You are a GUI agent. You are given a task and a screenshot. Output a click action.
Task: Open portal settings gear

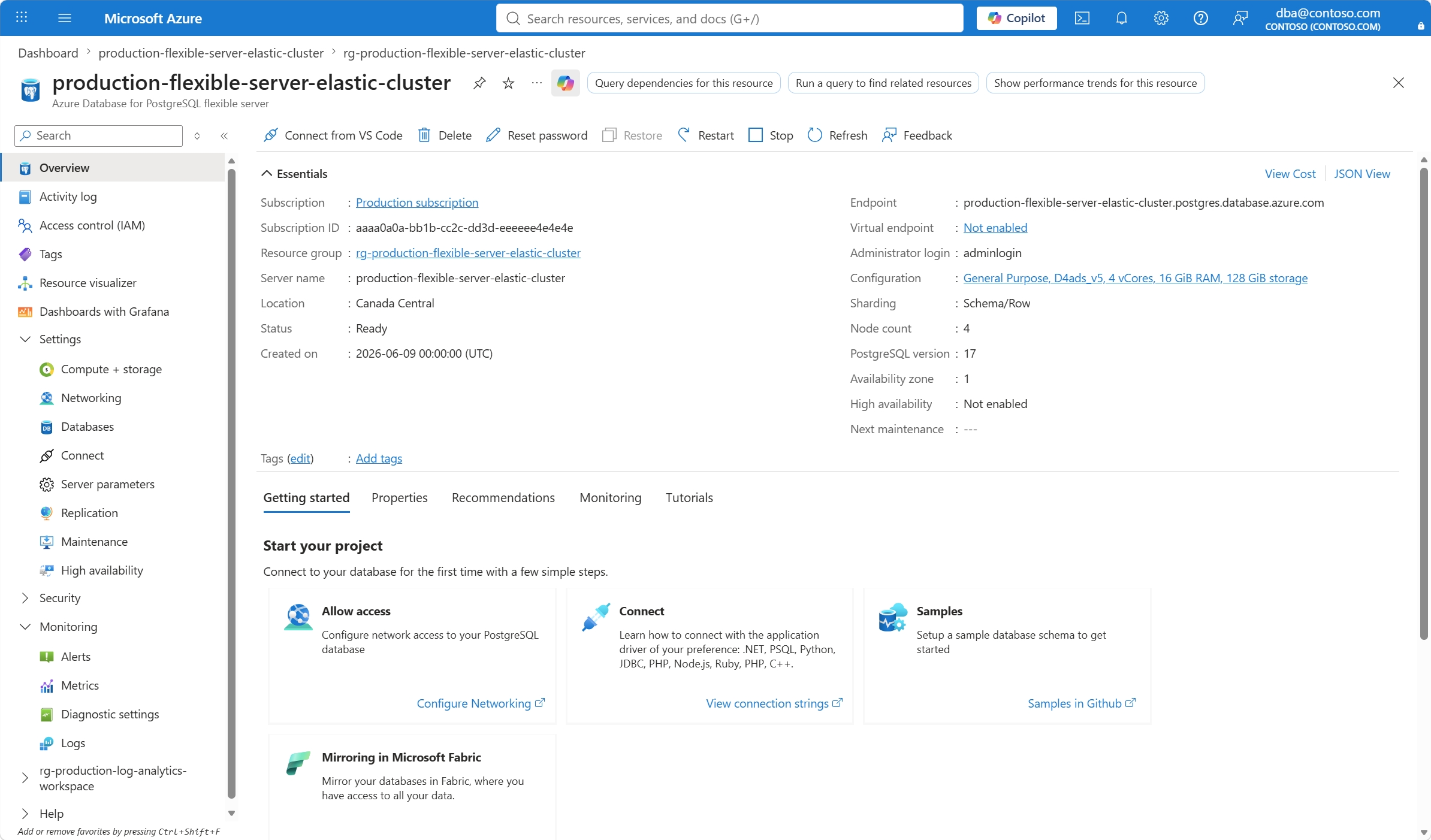click(x=1161, y=18)
